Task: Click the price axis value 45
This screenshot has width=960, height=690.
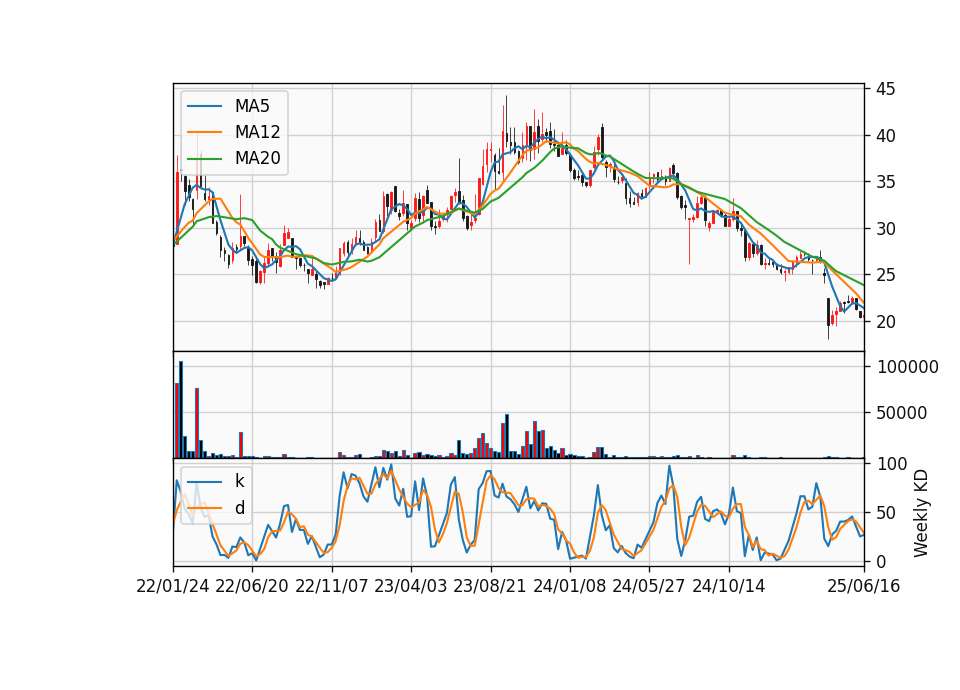Action: point(885,89)
